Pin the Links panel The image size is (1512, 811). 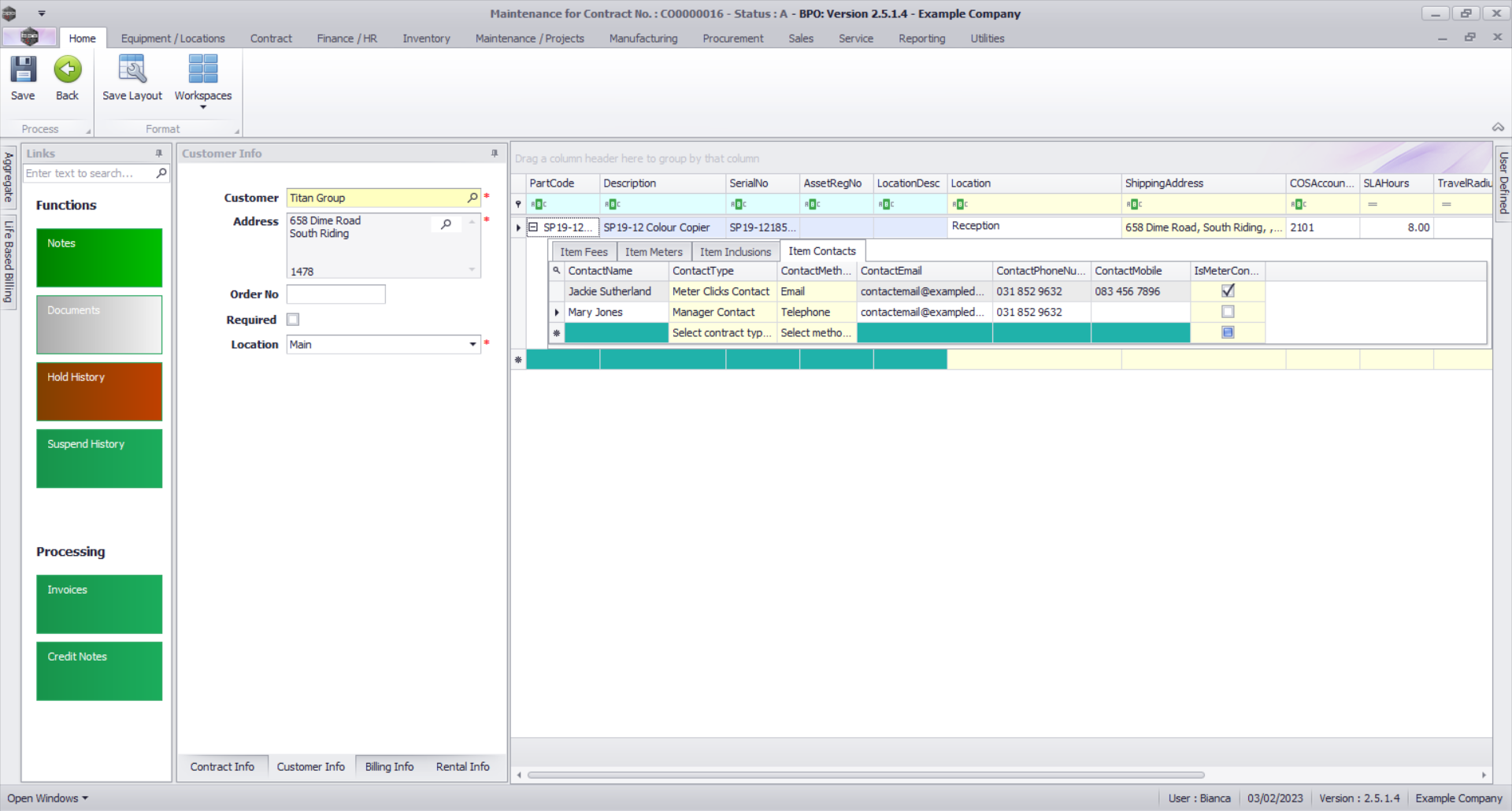(x=159, y=154)
